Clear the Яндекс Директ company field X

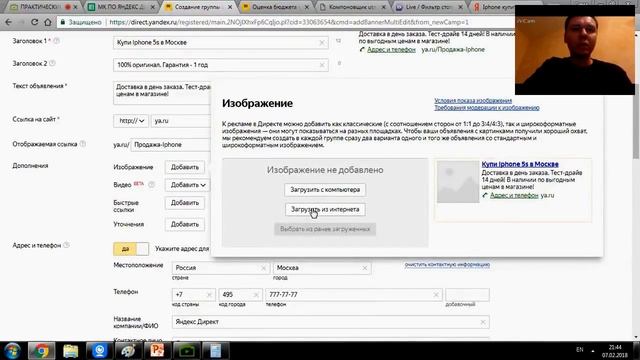click(x=483, y=322)
